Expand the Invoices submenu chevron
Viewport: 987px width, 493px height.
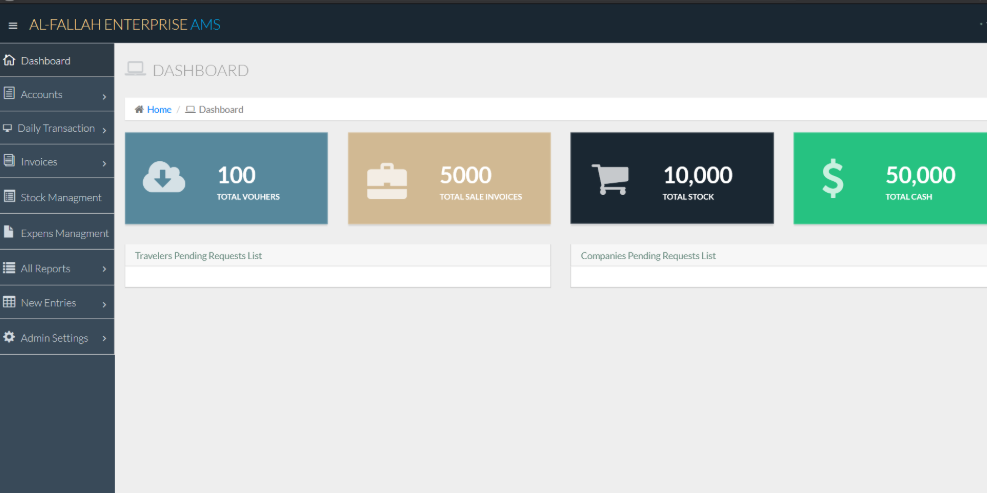(104, 163)
